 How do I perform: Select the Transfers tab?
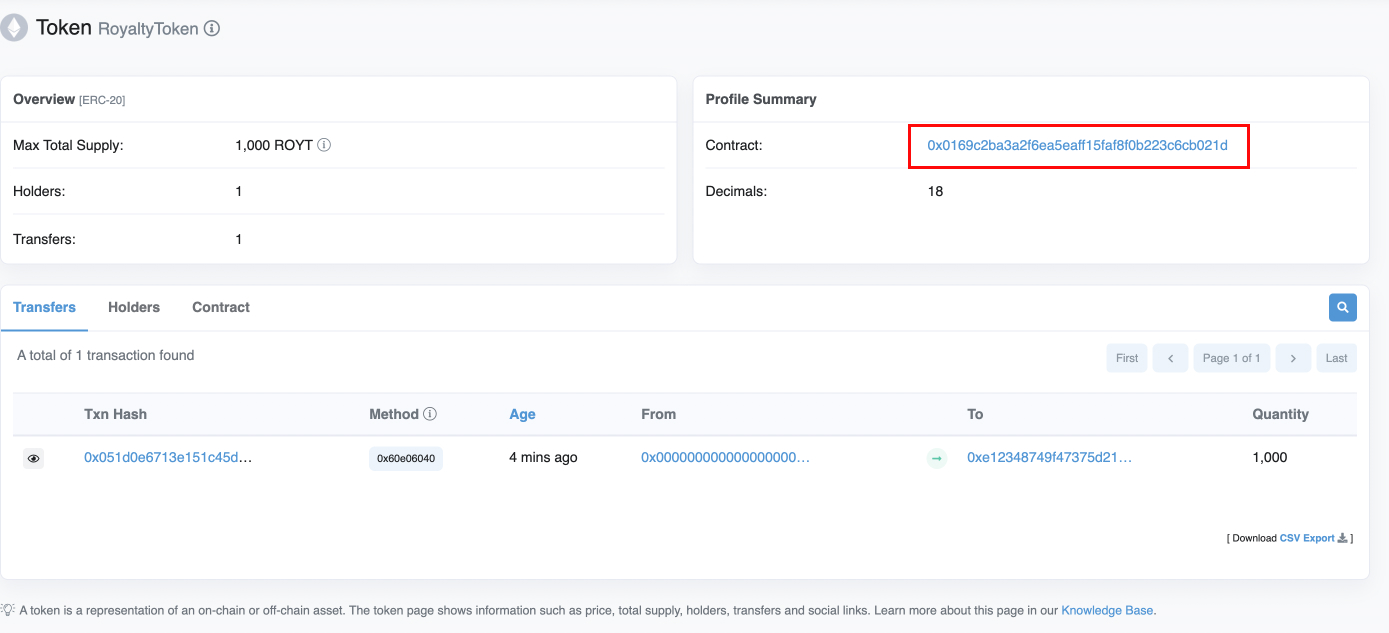44,307
